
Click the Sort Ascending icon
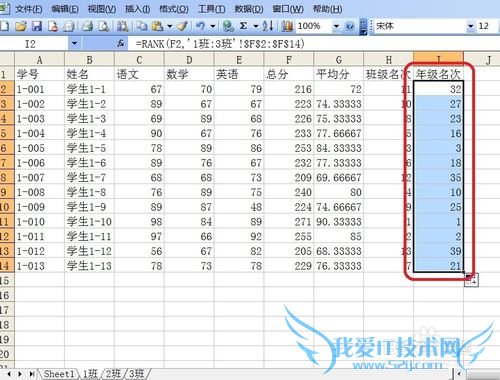point(268,26)
